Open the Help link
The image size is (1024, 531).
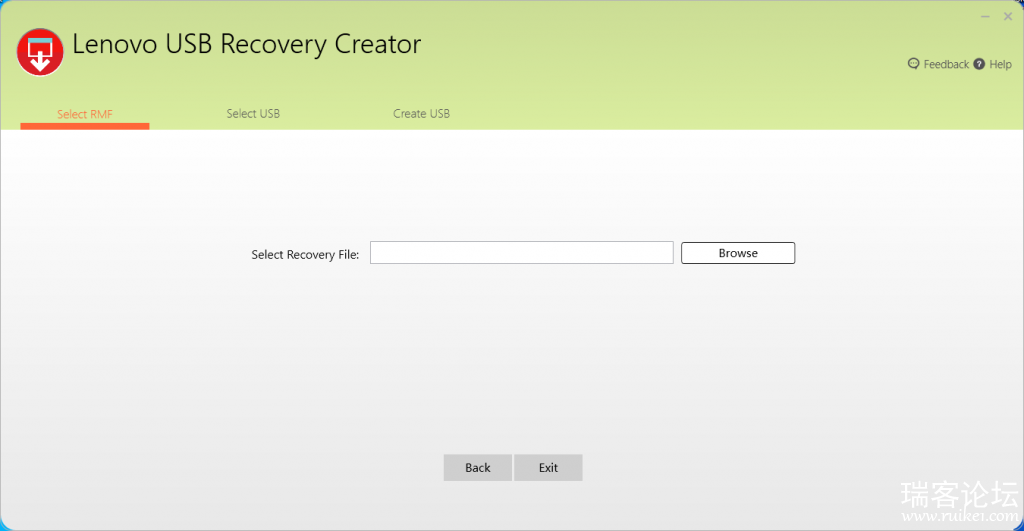tap(1000, 64)
